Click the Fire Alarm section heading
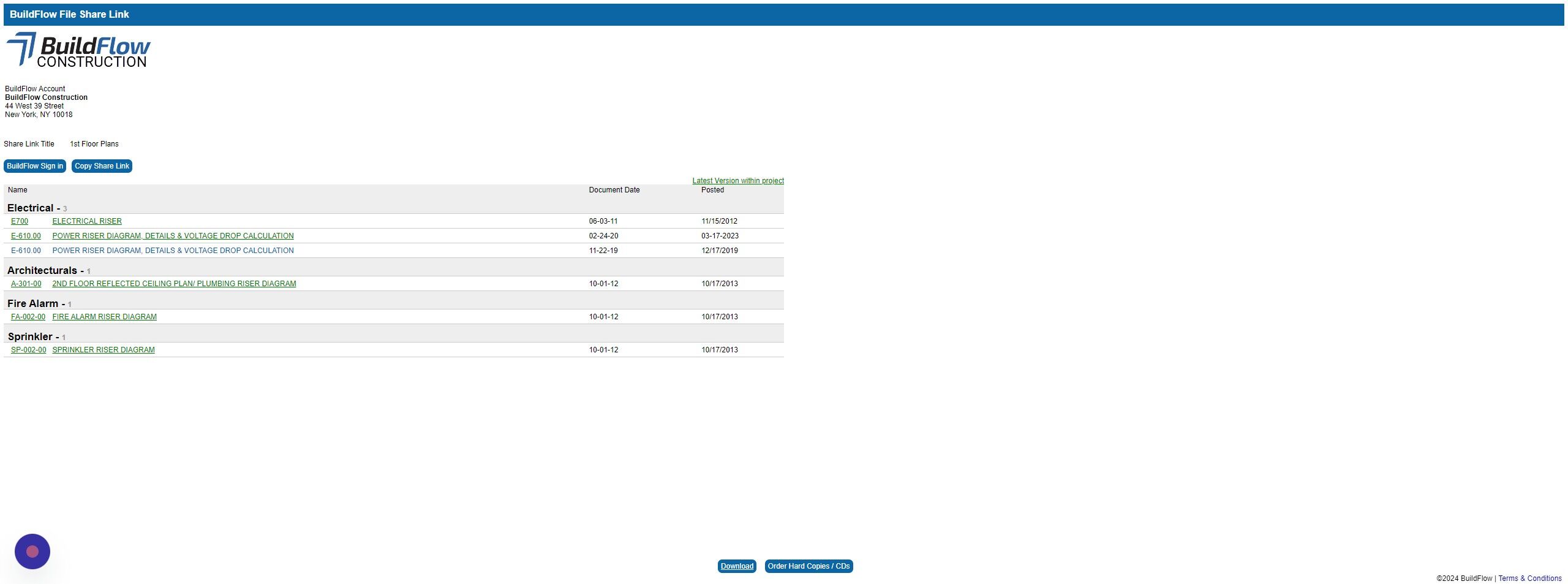Screen dimensions: 1568x584 coord(33,303)
